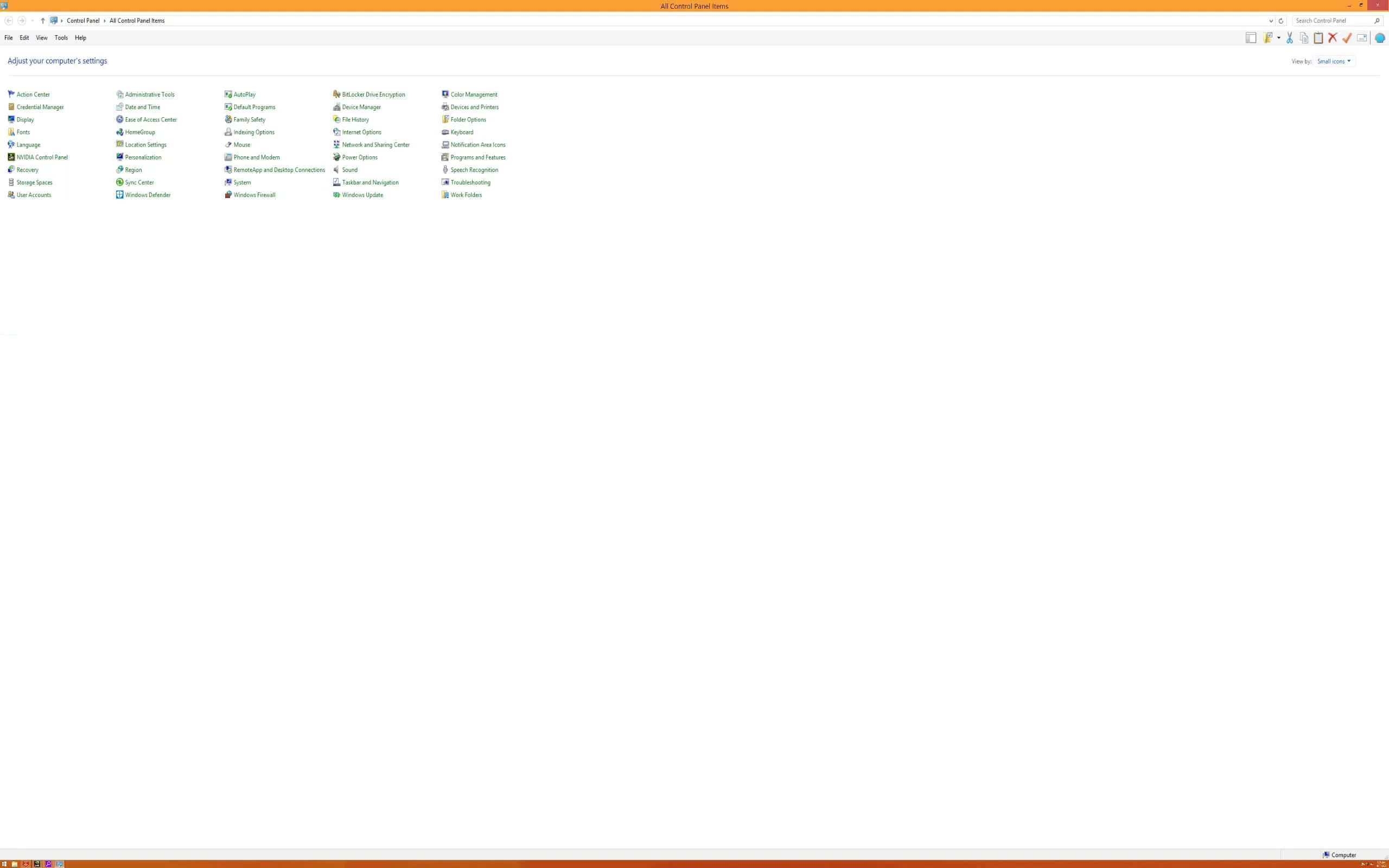
Task: Click the red X Delete toolbar icon
Action: pyautogui.click(x=1332, y=38)
